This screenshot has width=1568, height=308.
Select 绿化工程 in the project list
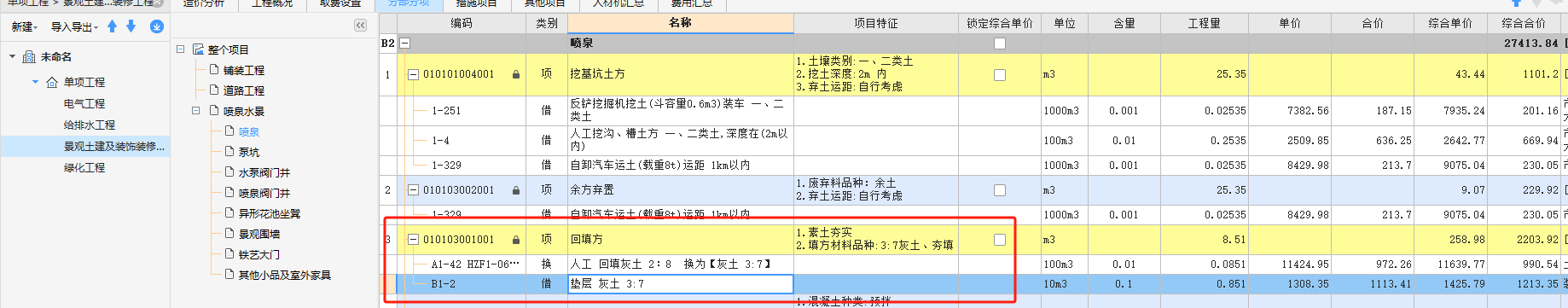[x=84, y=168]
